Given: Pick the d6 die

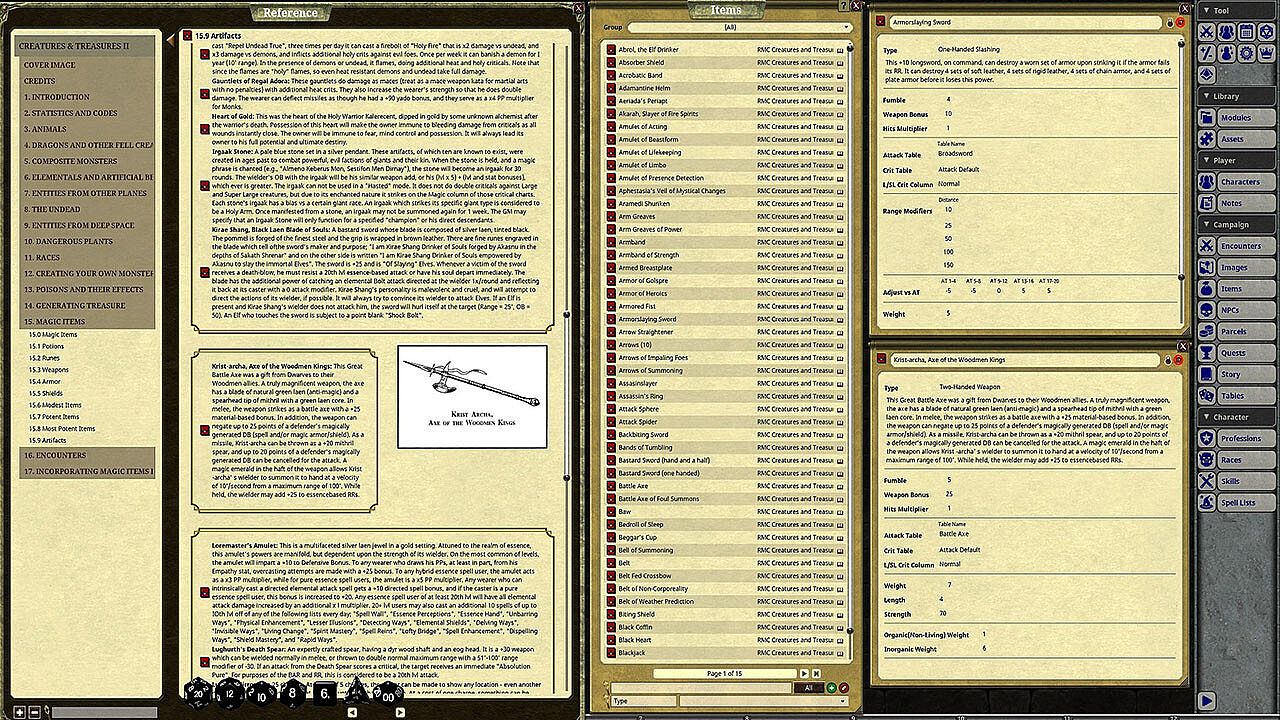Looking at the screenshot, I should click(323, 692).
